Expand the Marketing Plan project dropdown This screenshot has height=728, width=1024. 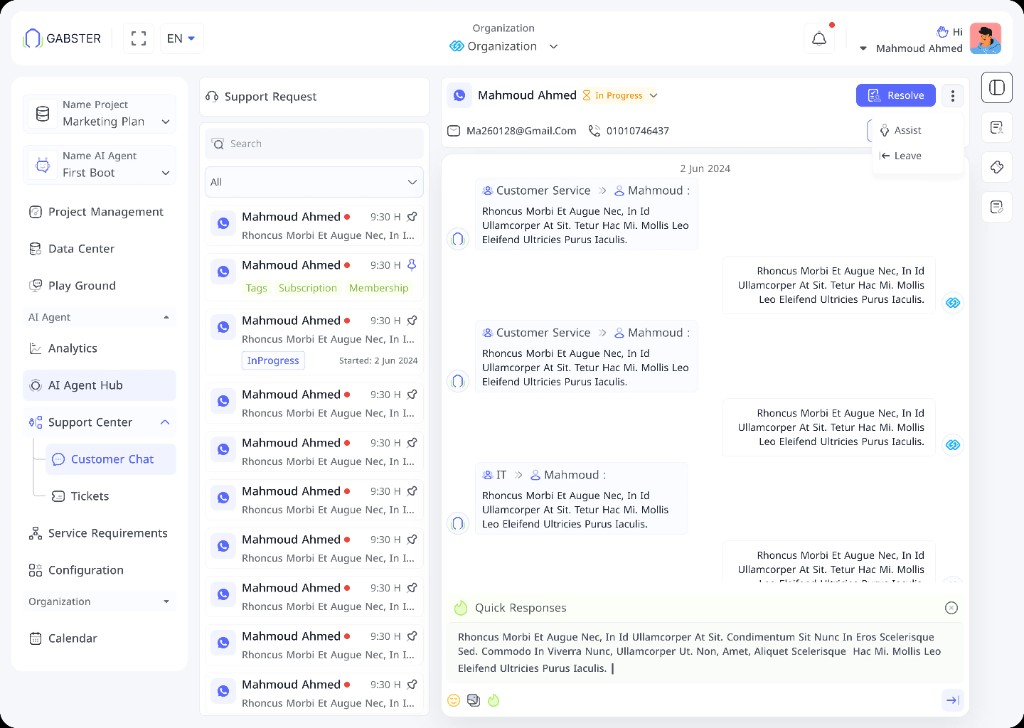click(165, 122)
